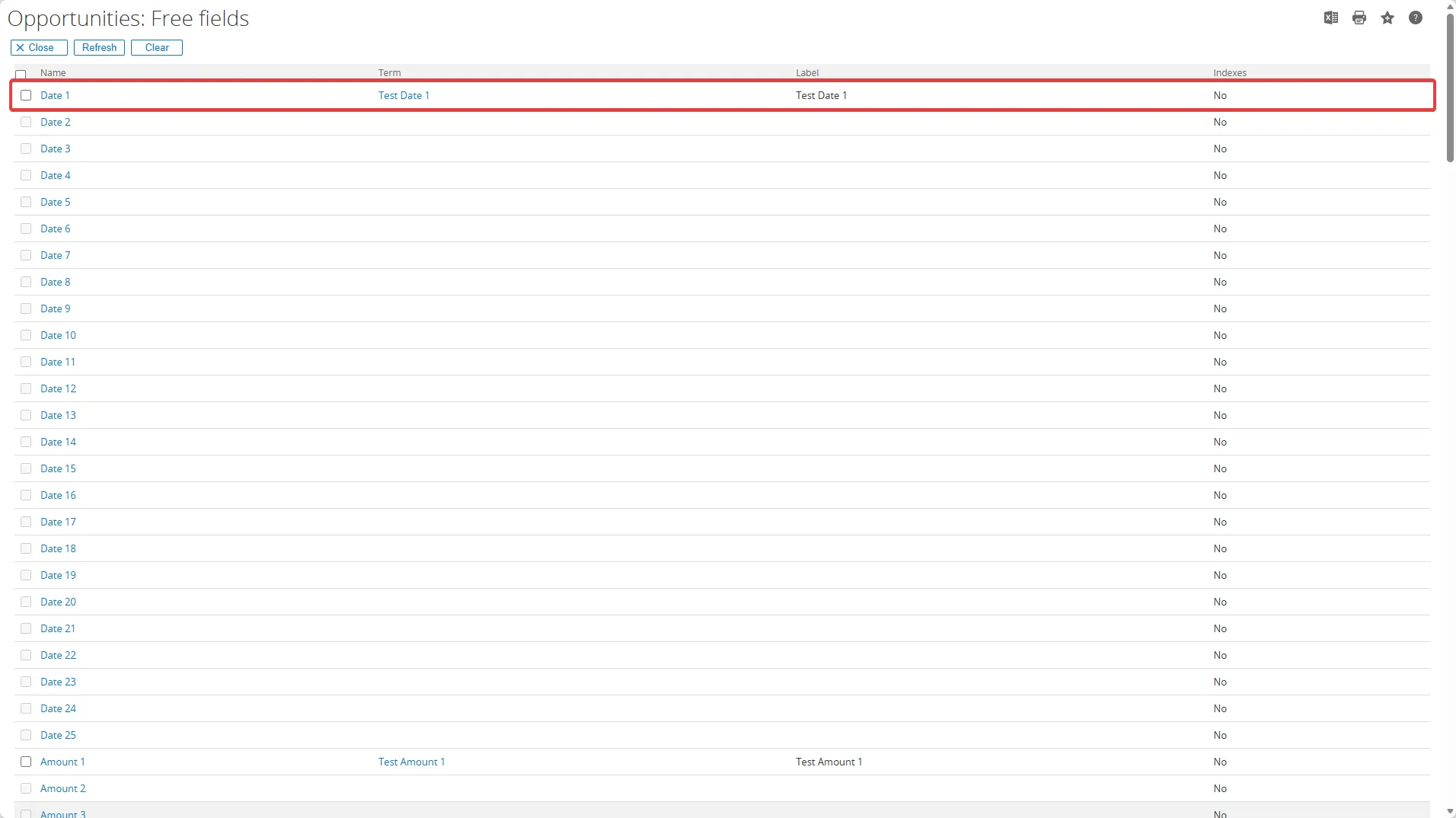The image size is (1456, 818).
Task: Click the Amount 2 field link
Action: point(62,788)
